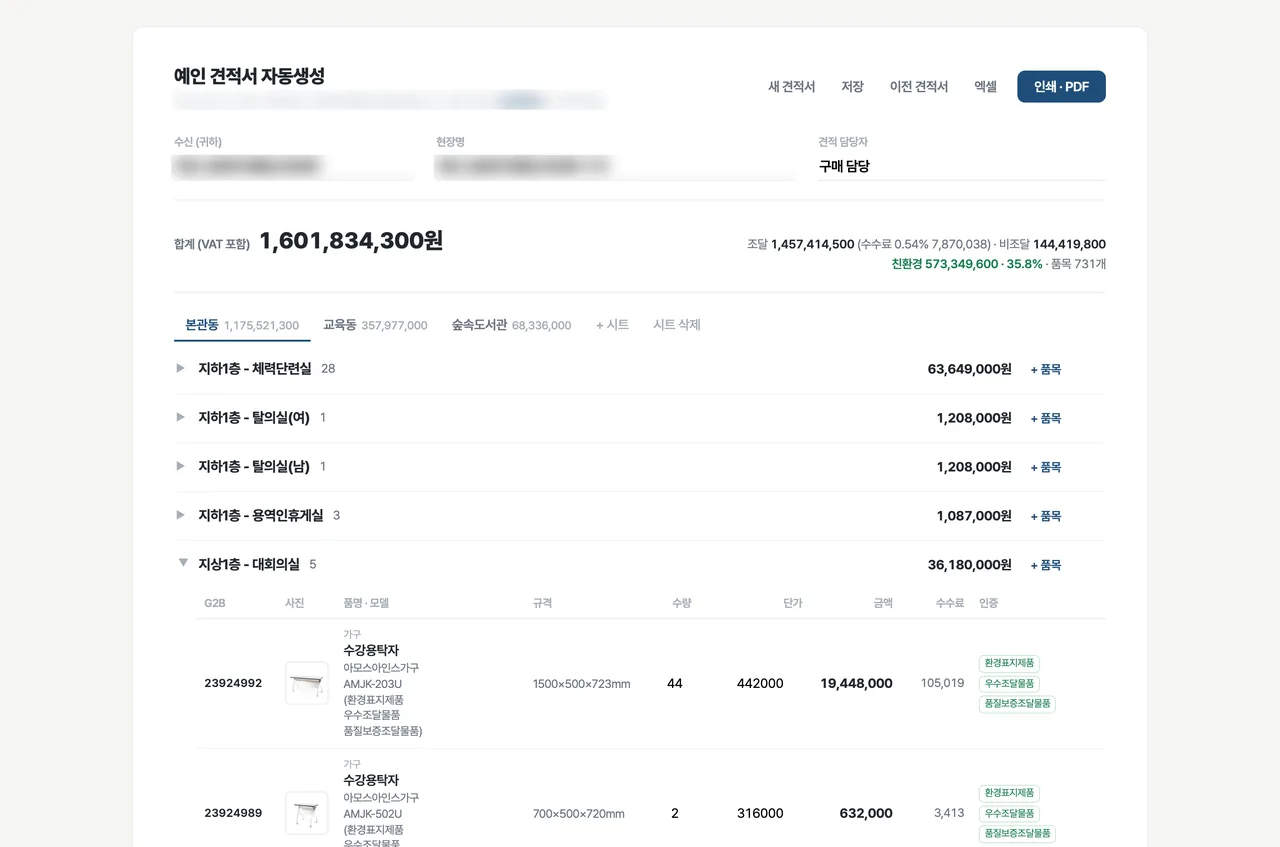Image resolution: width=1280 pixels, height=847 pixels.
Task: Add item to 탈의실(남) with + 품목
Action: click(1046, 467)
